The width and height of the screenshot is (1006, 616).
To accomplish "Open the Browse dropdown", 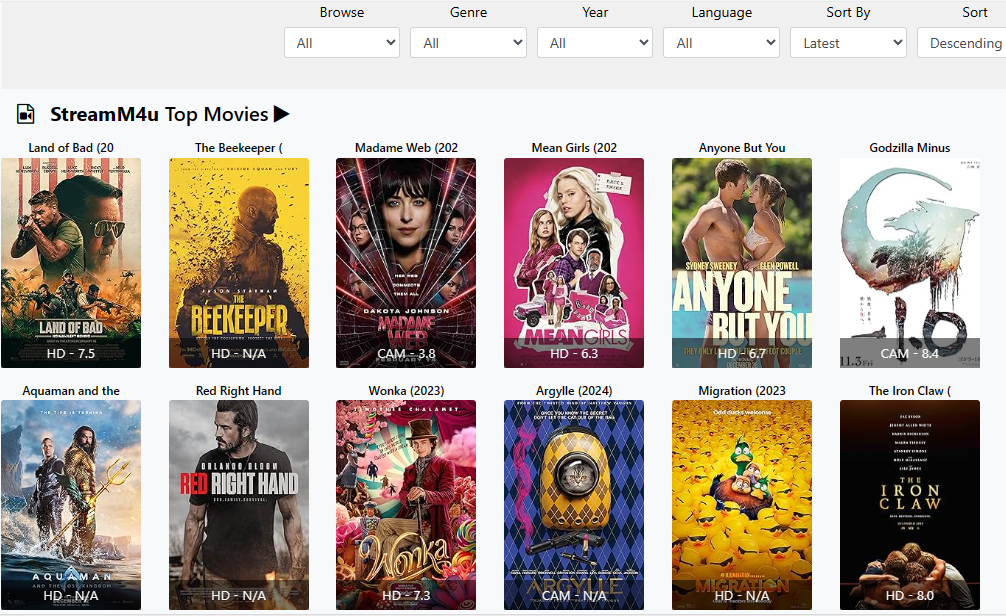I will (x=342, y=43).
